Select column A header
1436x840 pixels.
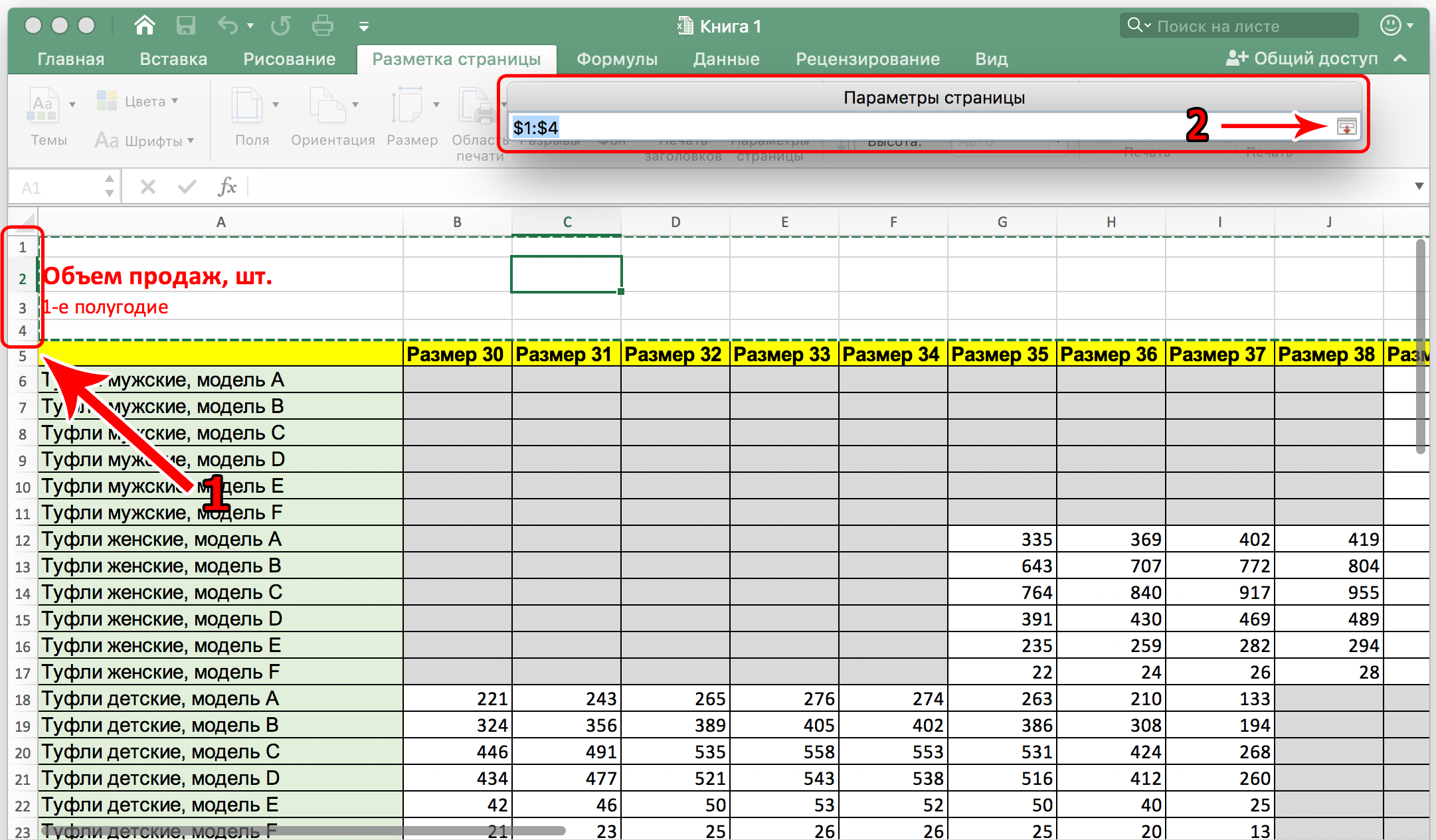(x=221, y=222)
